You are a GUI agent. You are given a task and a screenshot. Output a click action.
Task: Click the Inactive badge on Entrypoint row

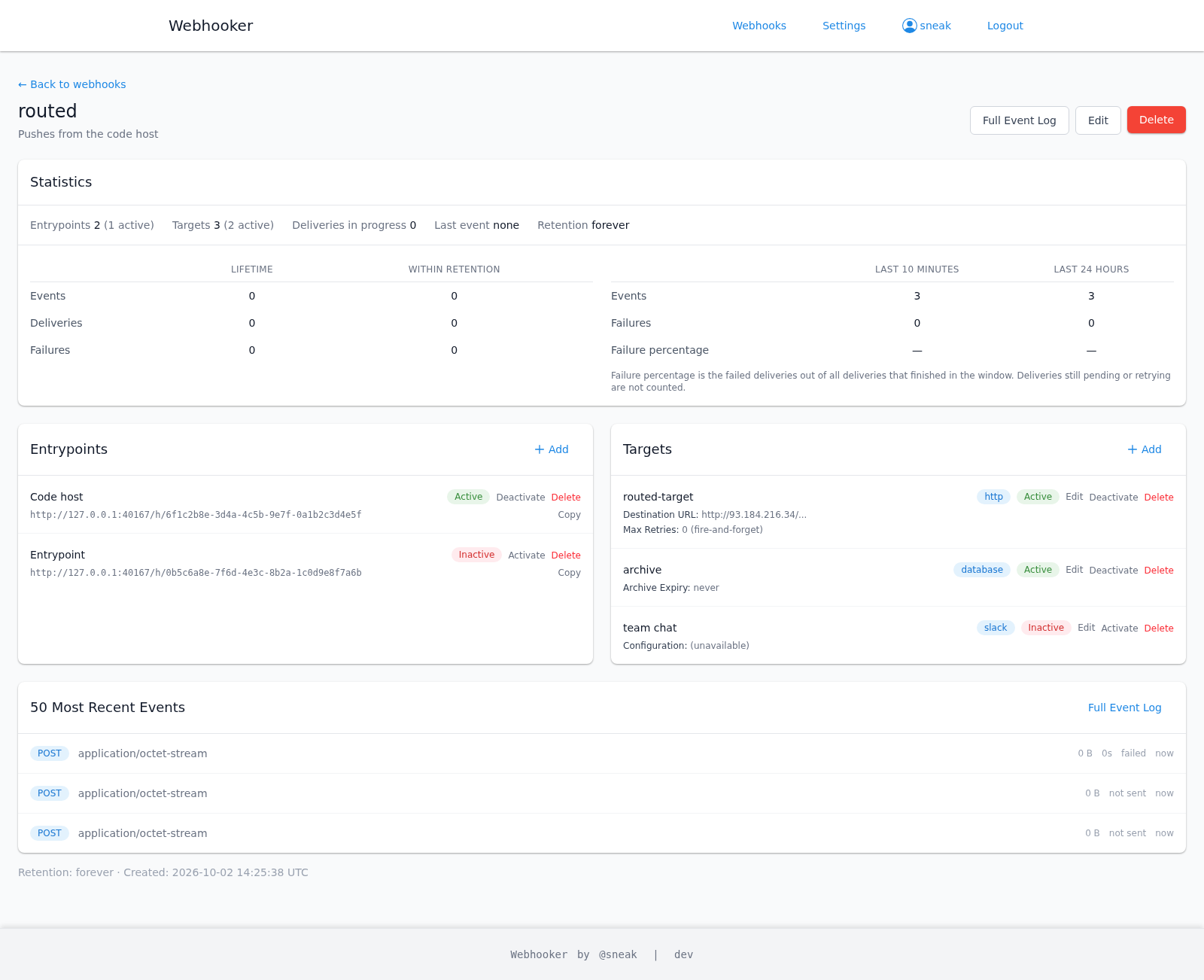476,555
